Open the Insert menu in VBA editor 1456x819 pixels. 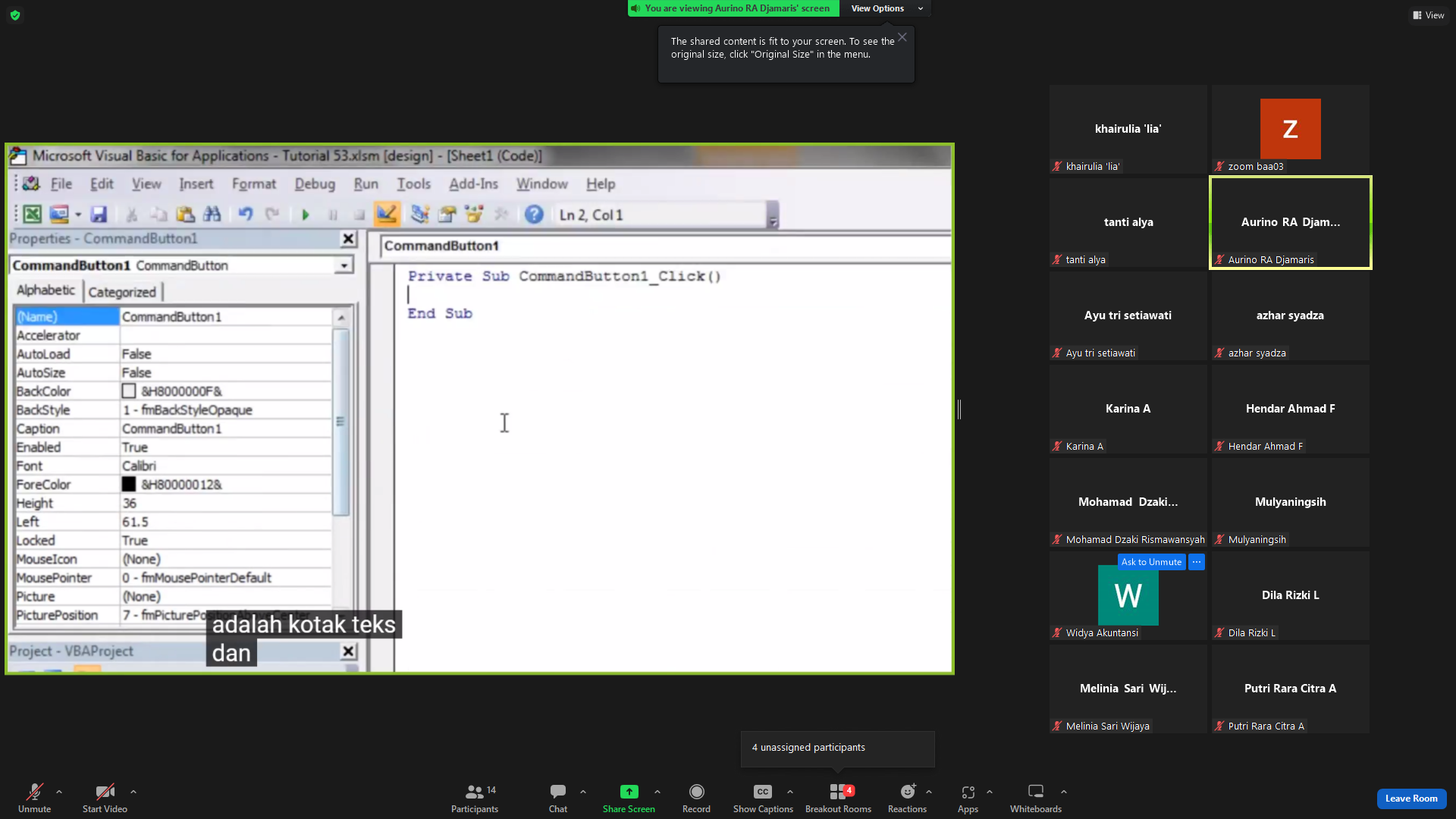[x=196, y=184]
